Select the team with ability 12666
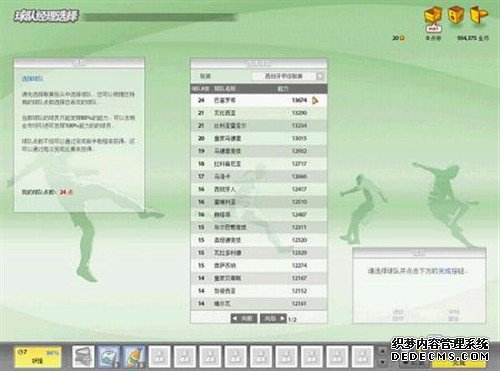The height and width of the screenshot is (371, 500). click(259, 176)
